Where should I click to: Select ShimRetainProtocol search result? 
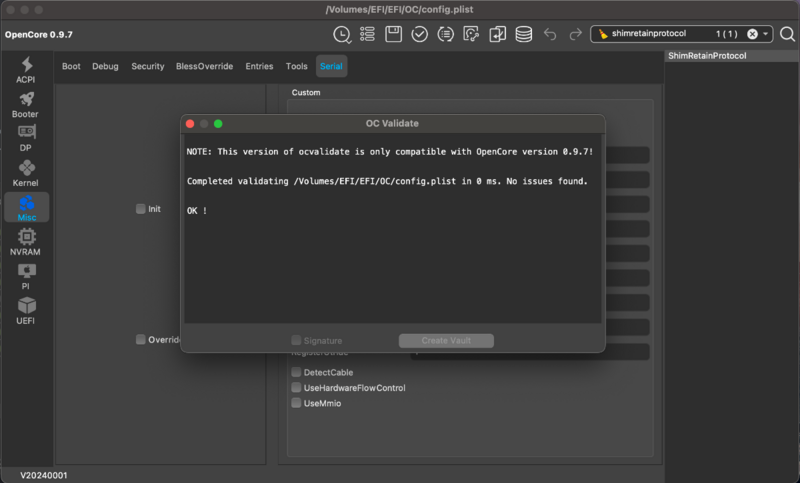707,56
